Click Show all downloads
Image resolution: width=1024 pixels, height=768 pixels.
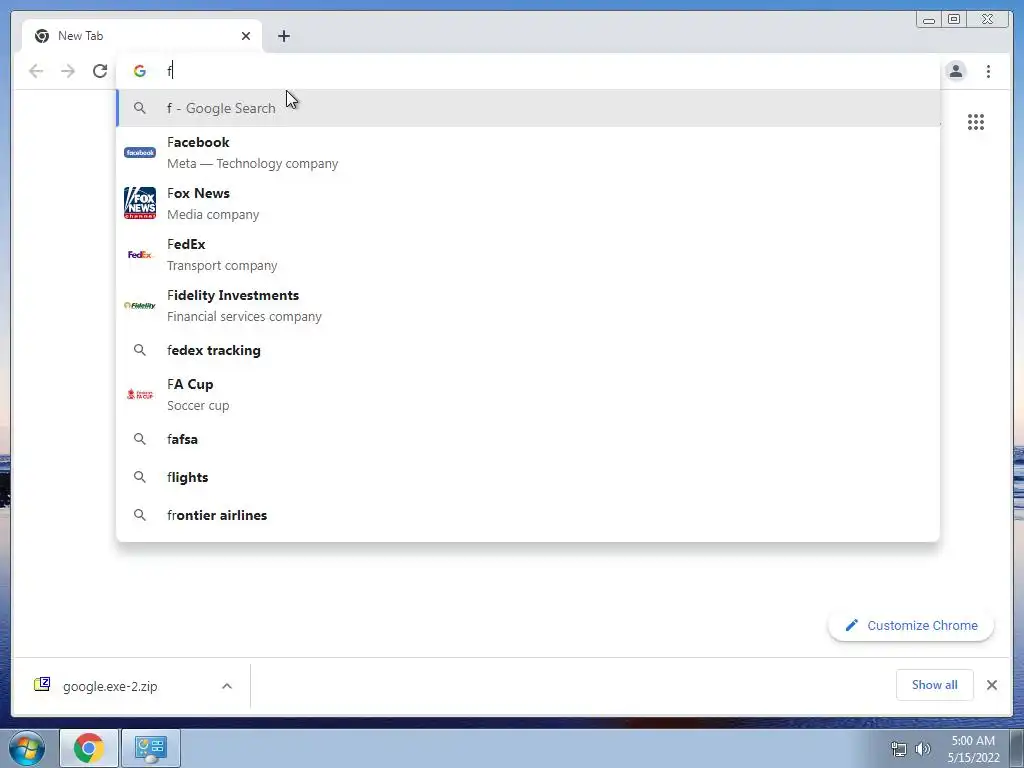(x=935, y=685)
